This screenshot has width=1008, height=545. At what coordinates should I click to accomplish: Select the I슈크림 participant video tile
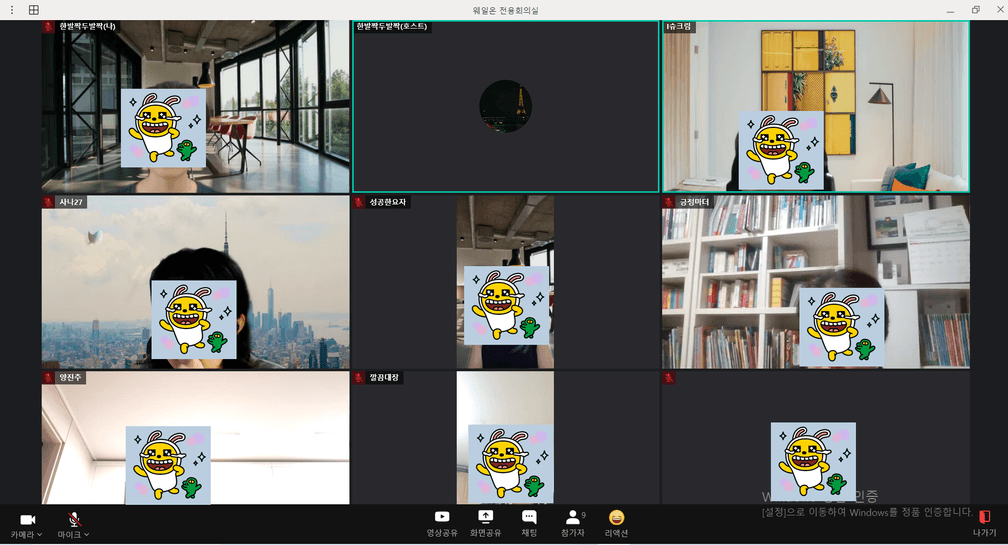coord(816,107)
